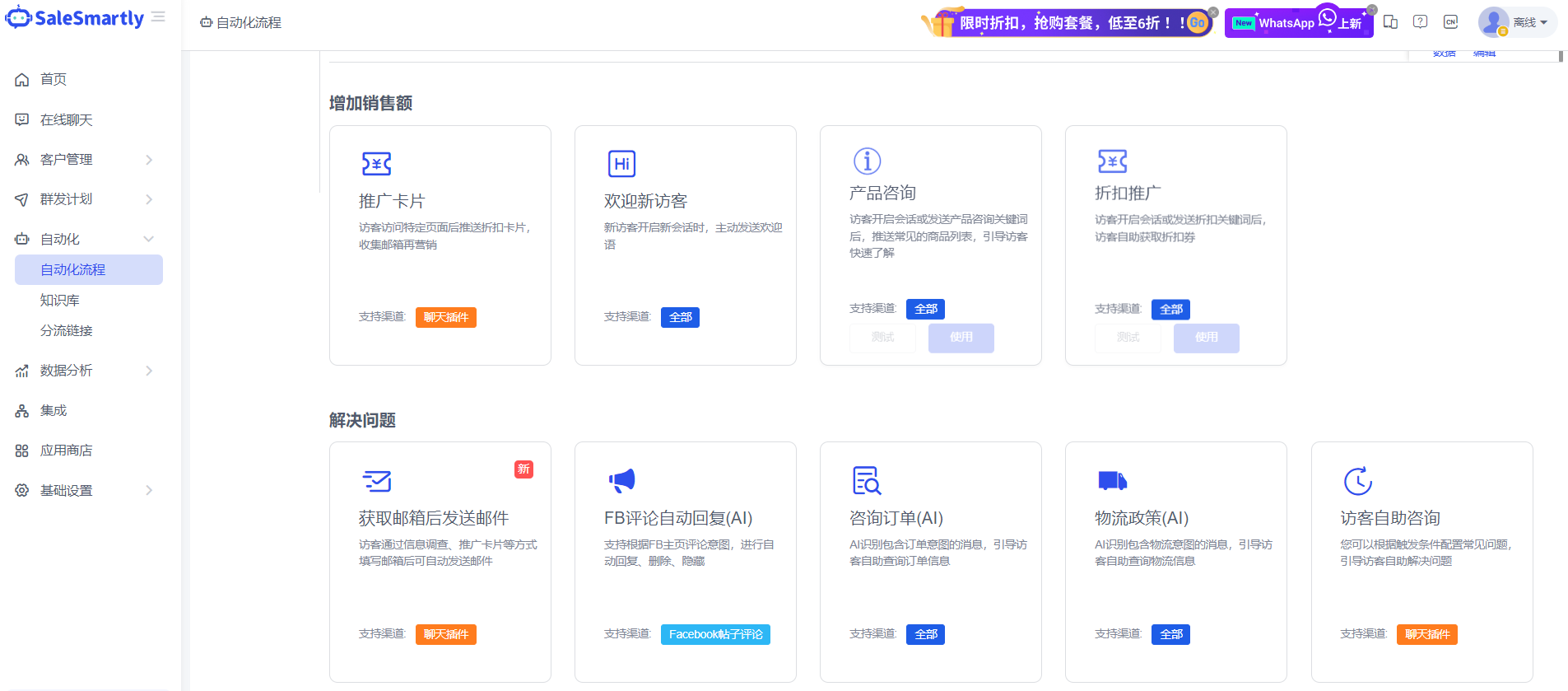Click the FB评论自动回复 megaphone icon
The width and height of the screenshot is (1568, 691).
[x=621, y=479]
